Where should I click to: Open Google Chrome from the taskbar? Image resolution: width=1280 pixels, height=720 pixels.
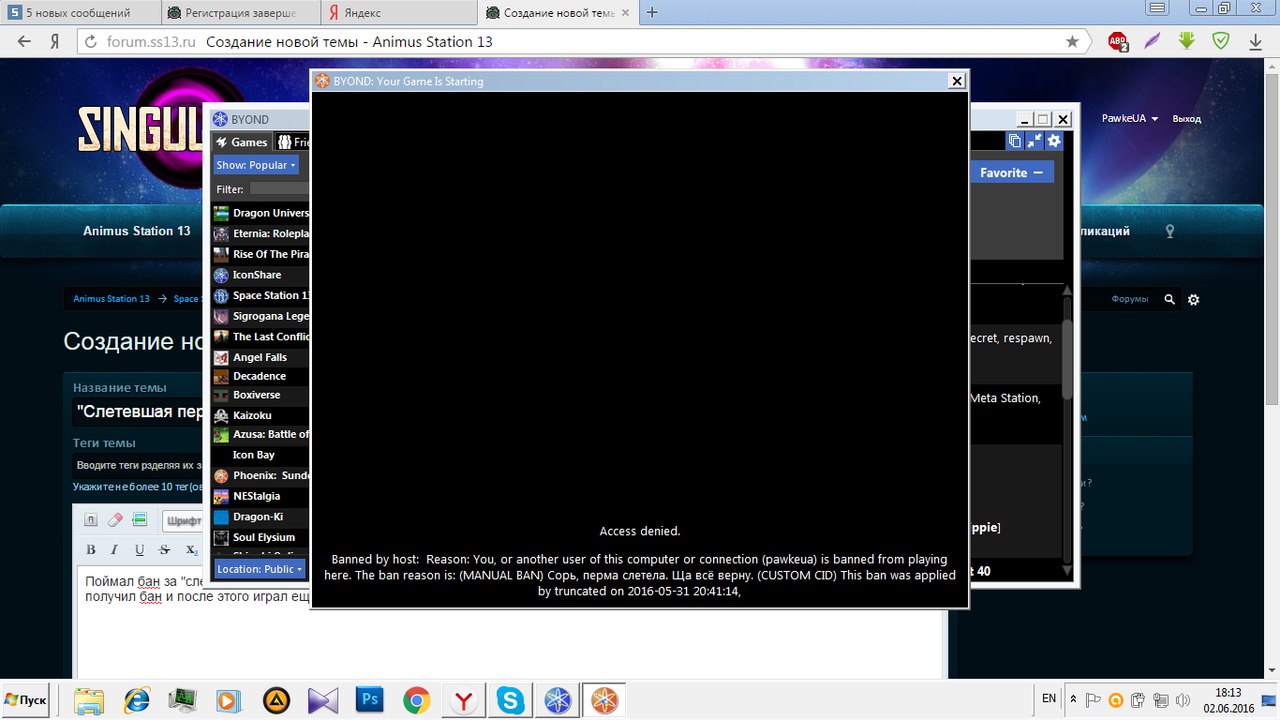click(x=417, y=700)
